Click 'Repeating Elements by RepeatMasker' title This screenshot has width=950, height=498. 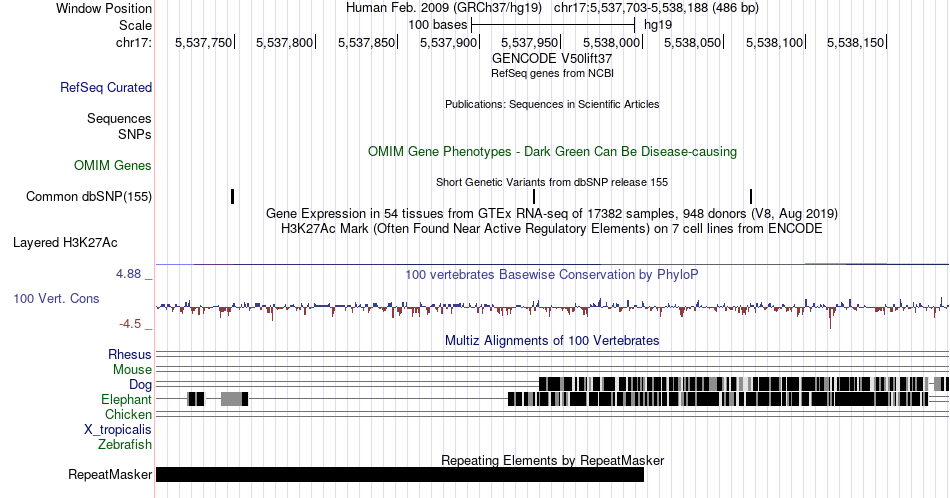tap(552, 460)
